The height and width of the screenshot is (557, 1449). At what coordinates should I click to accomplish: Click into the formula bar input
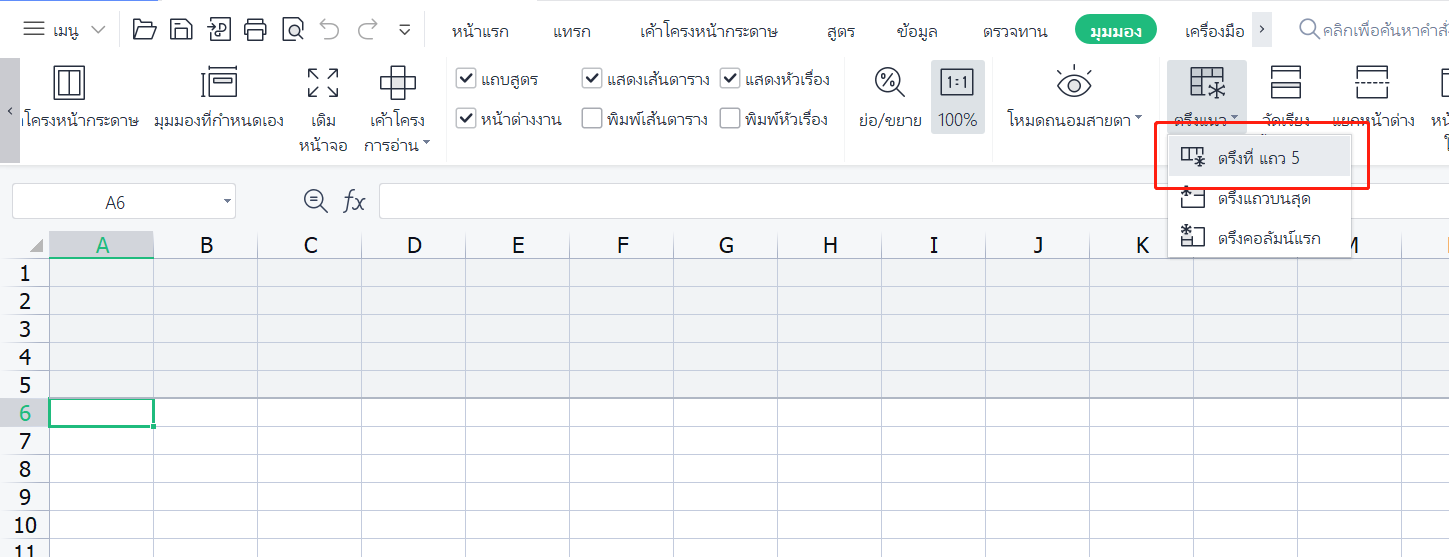[913, 201]
